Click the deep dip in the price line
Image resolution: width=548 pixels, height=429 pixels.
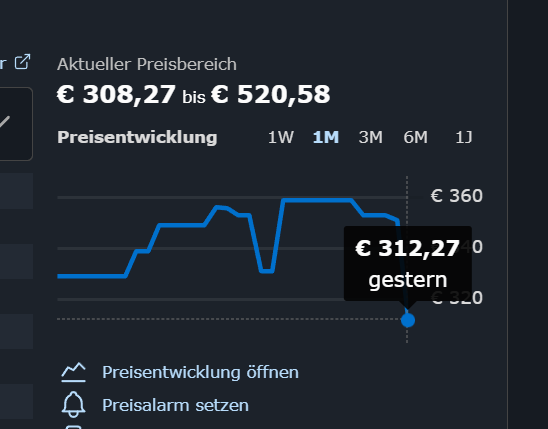tap(267, 271)
